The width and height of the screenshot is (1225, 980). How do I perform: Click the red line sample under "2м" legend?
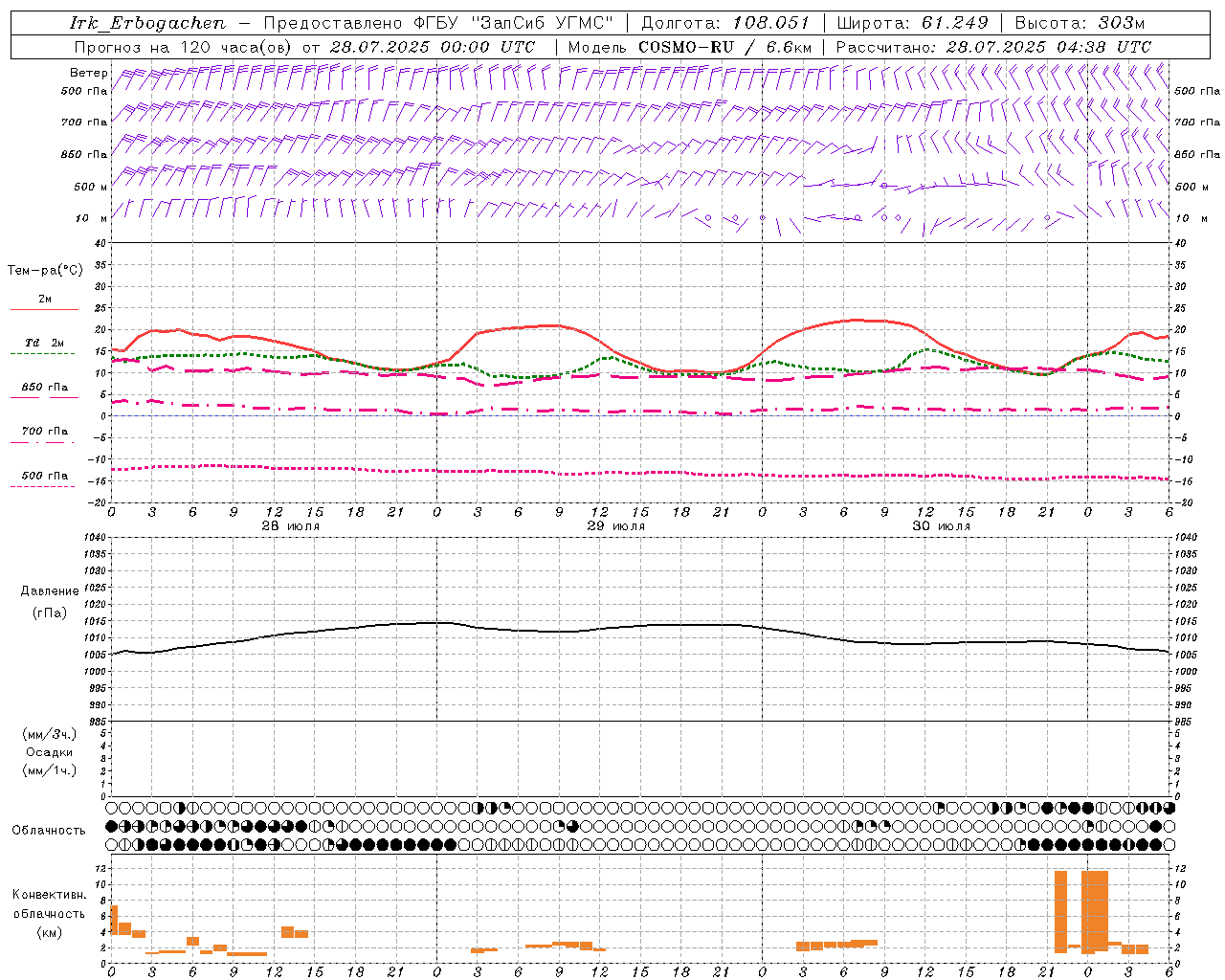click(x=44, y=309)
